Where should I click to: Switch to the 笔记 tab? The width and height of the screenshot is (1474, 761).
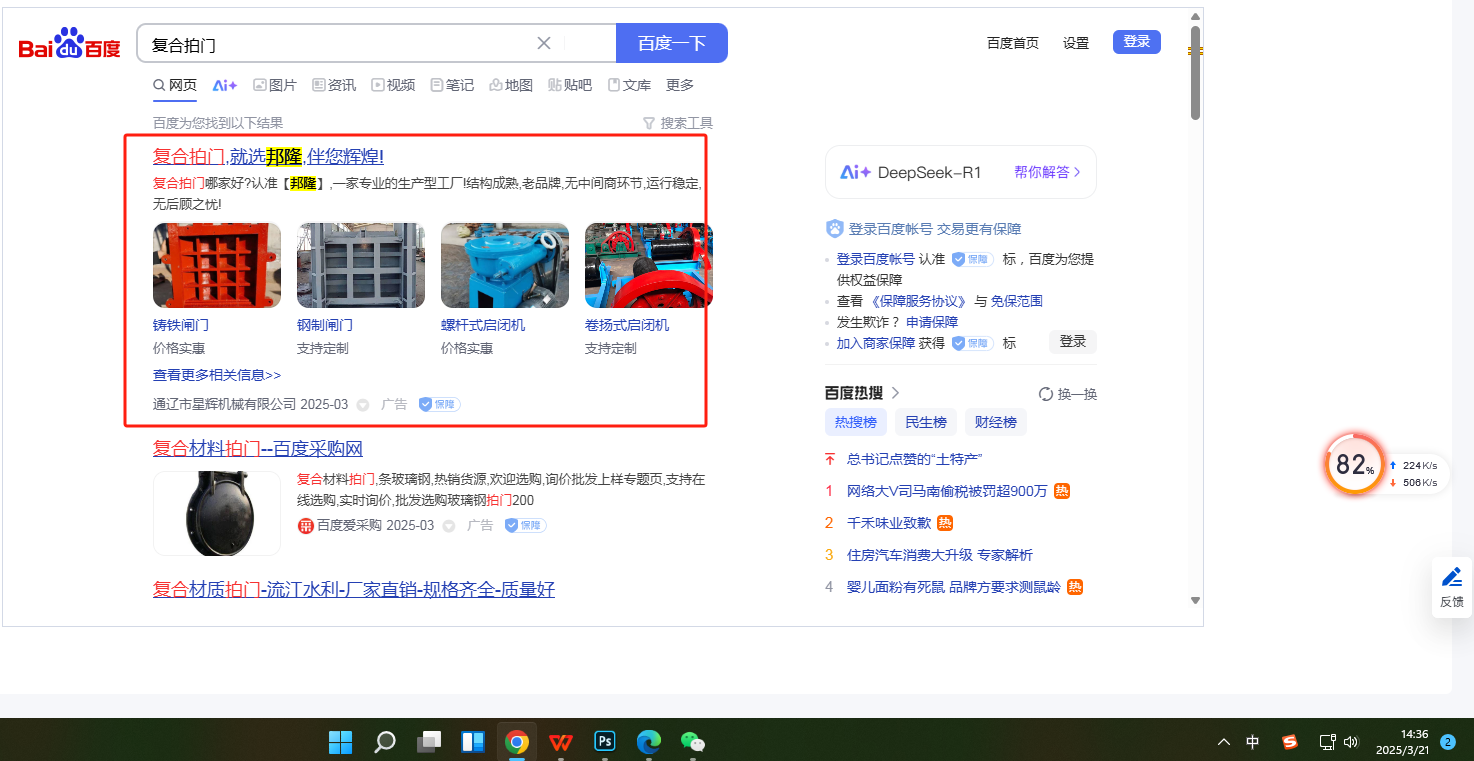click(x=452, y=85)
